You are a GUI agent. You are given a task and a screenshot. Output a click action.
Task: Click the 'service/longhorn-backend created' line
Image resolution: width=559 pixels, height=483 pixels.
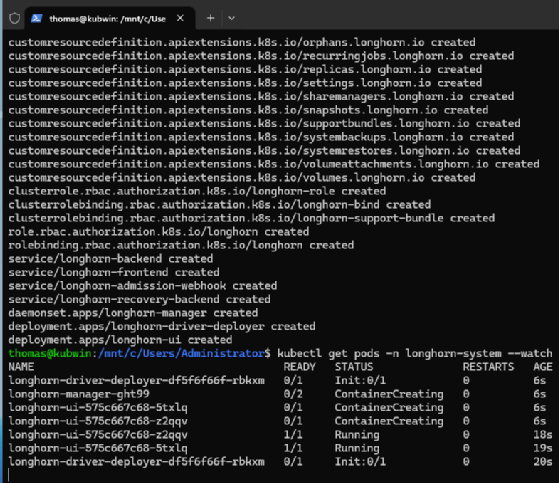click(111, 259)
